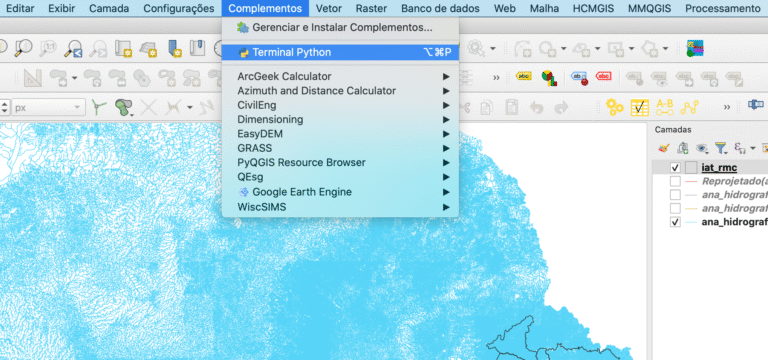Click the iat_rmc layer symbol swatch

691,168
